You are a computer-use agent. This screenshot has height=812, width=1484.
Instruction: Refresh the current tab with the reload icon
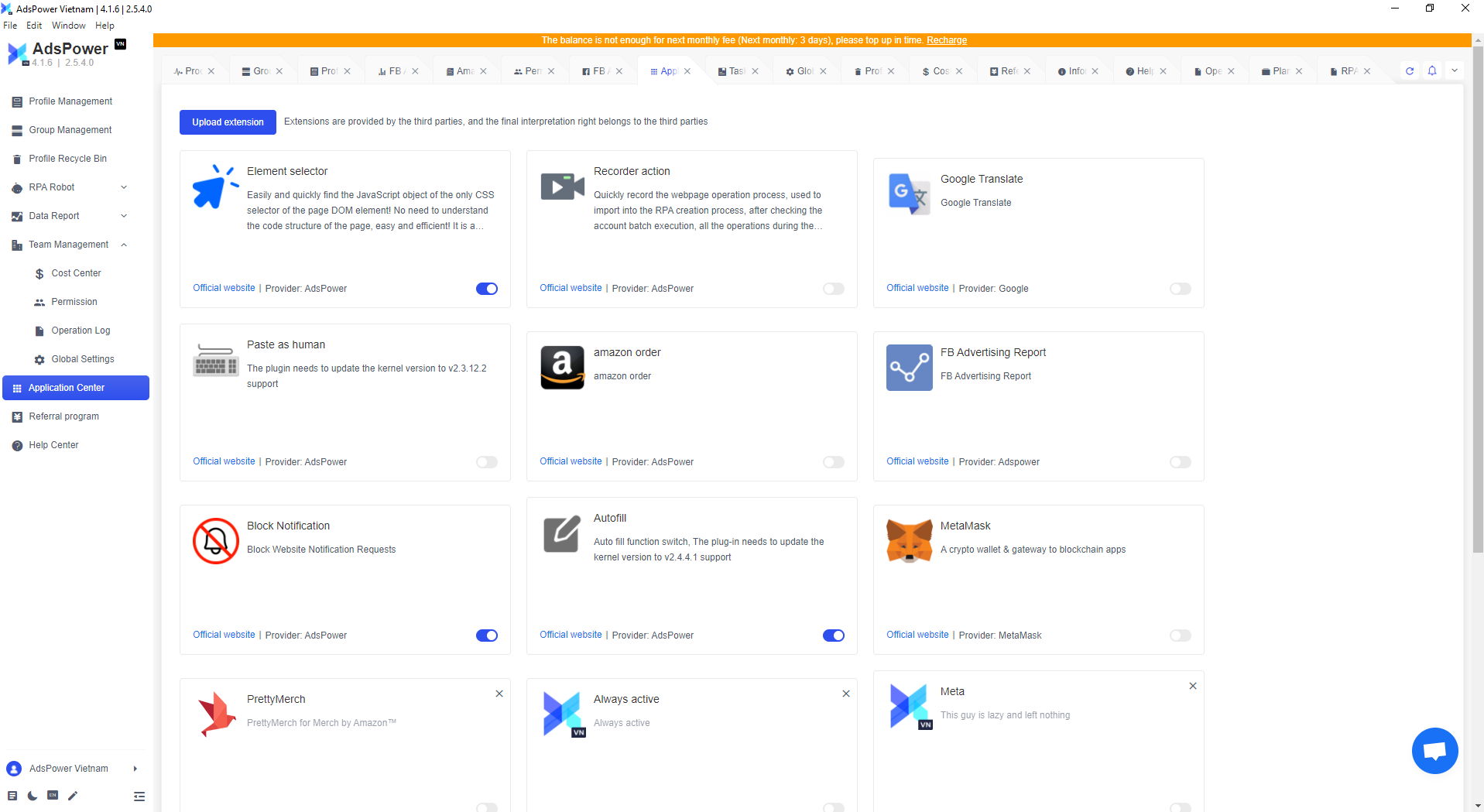click(1410, 70)
